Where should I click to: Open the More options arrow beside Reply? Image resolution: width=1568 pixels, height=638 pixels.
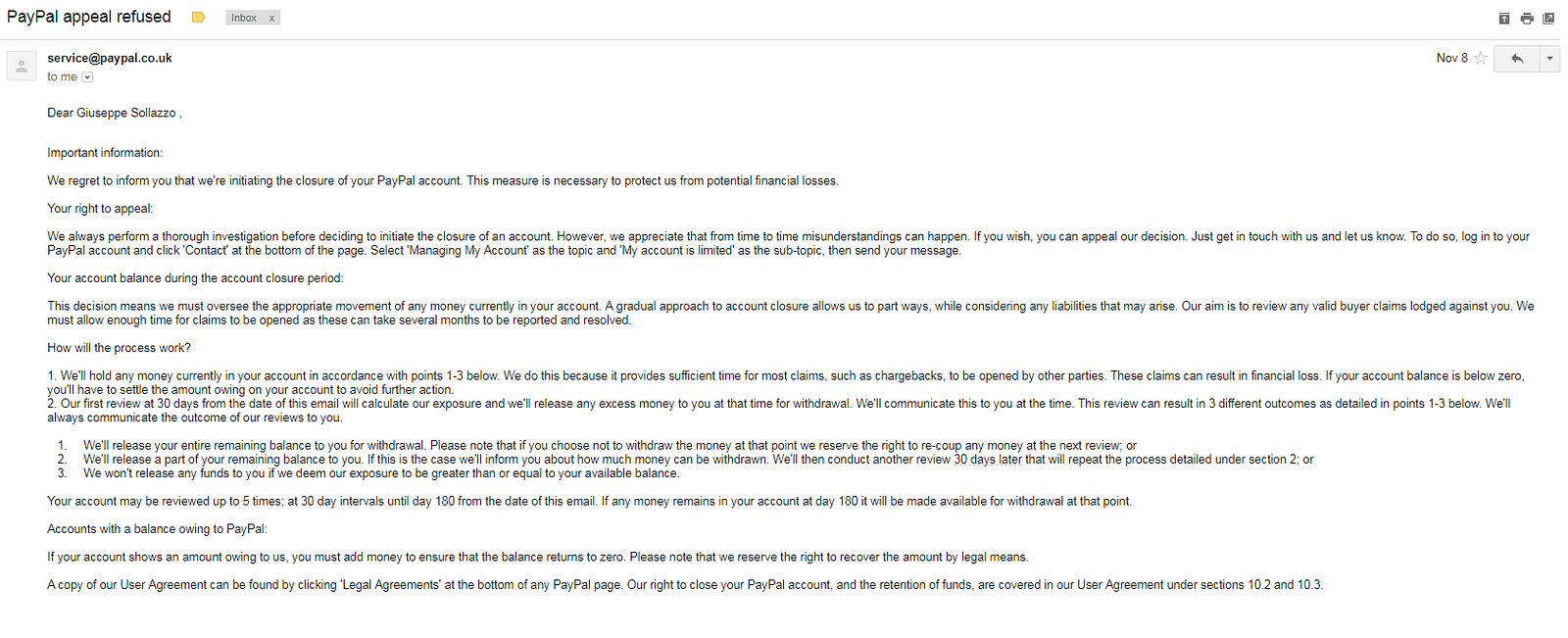pos(1549,59)
